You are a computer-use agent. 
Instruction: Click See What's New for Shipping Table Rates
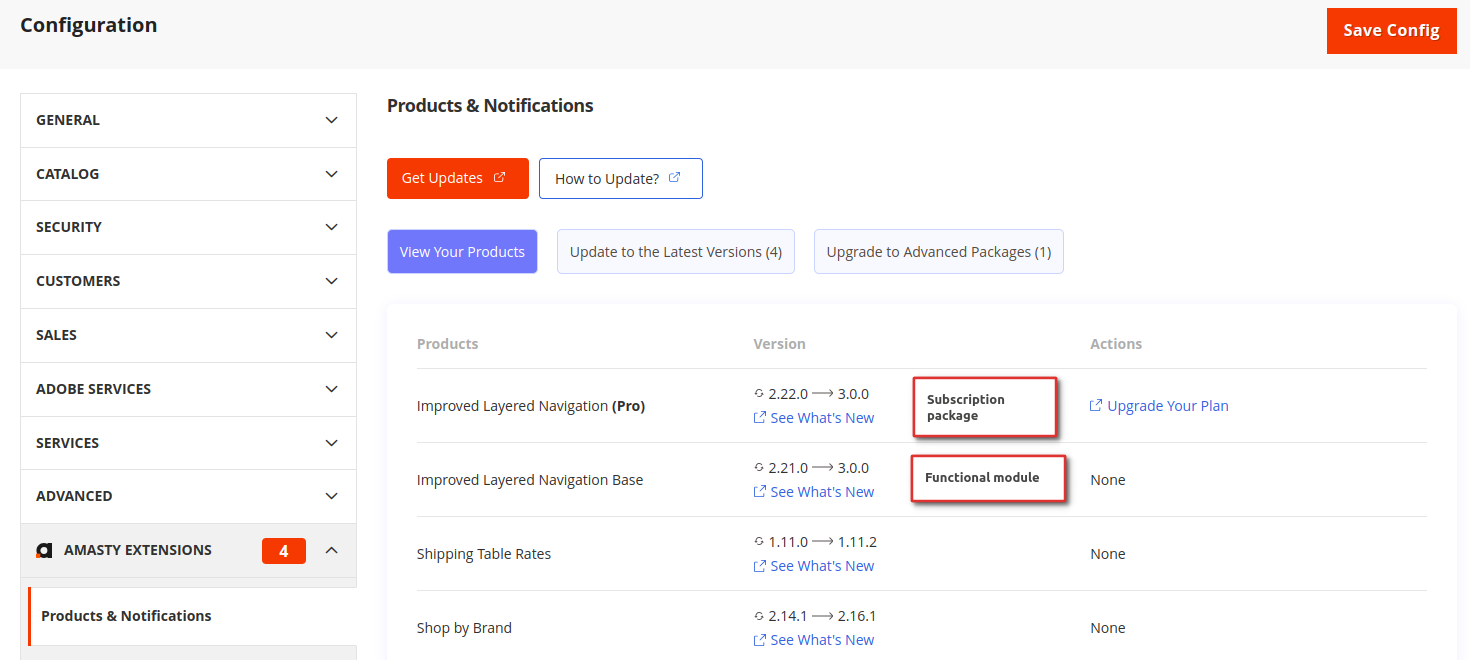click(822, 566)
